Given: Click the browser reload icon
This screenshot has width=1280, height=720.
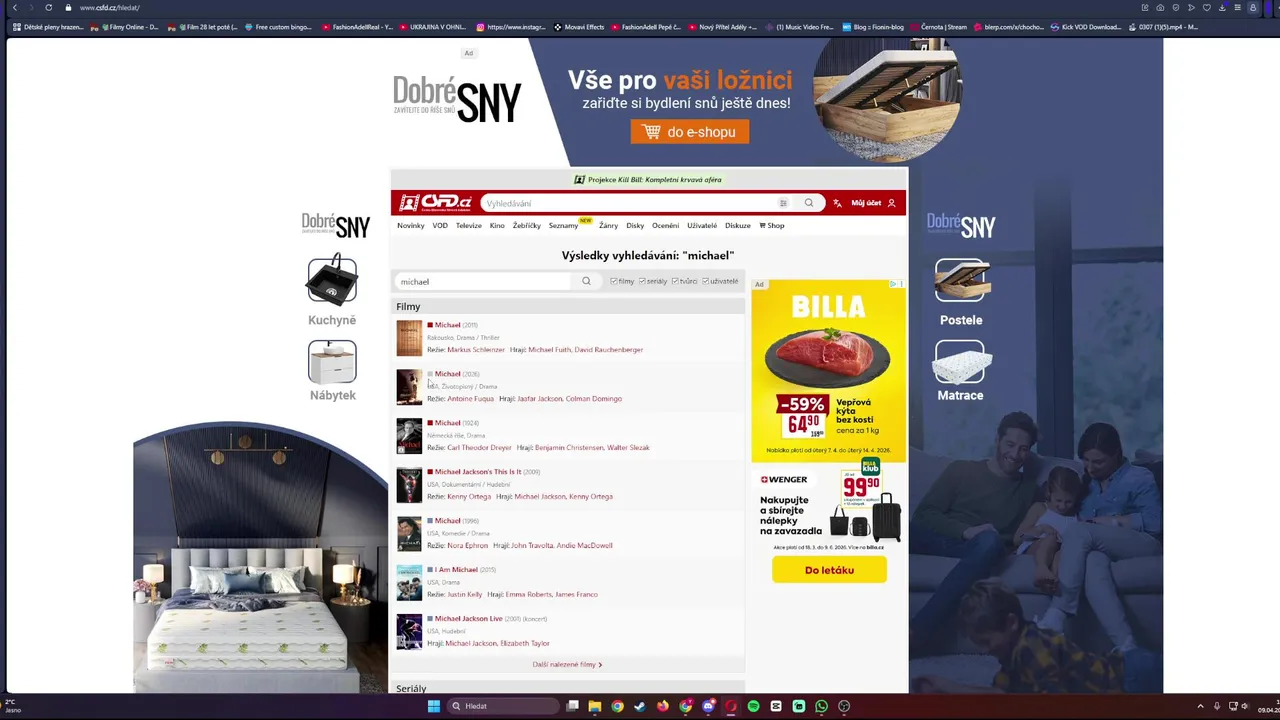Looking at the screenshot, I should point(48,7).
